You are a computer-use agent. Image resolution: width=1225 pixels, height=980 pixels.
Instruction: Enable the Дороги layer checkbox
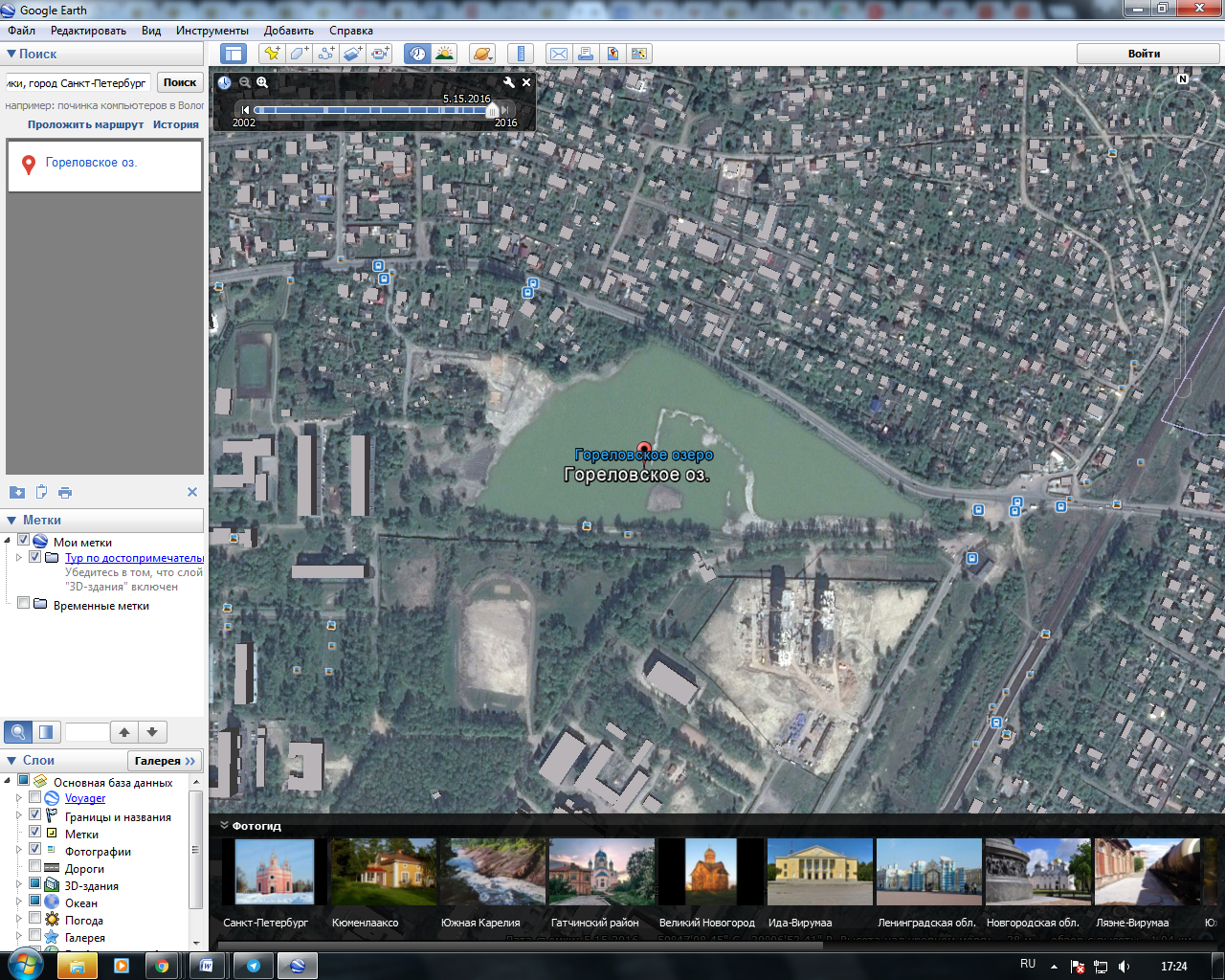coord(35,866)
